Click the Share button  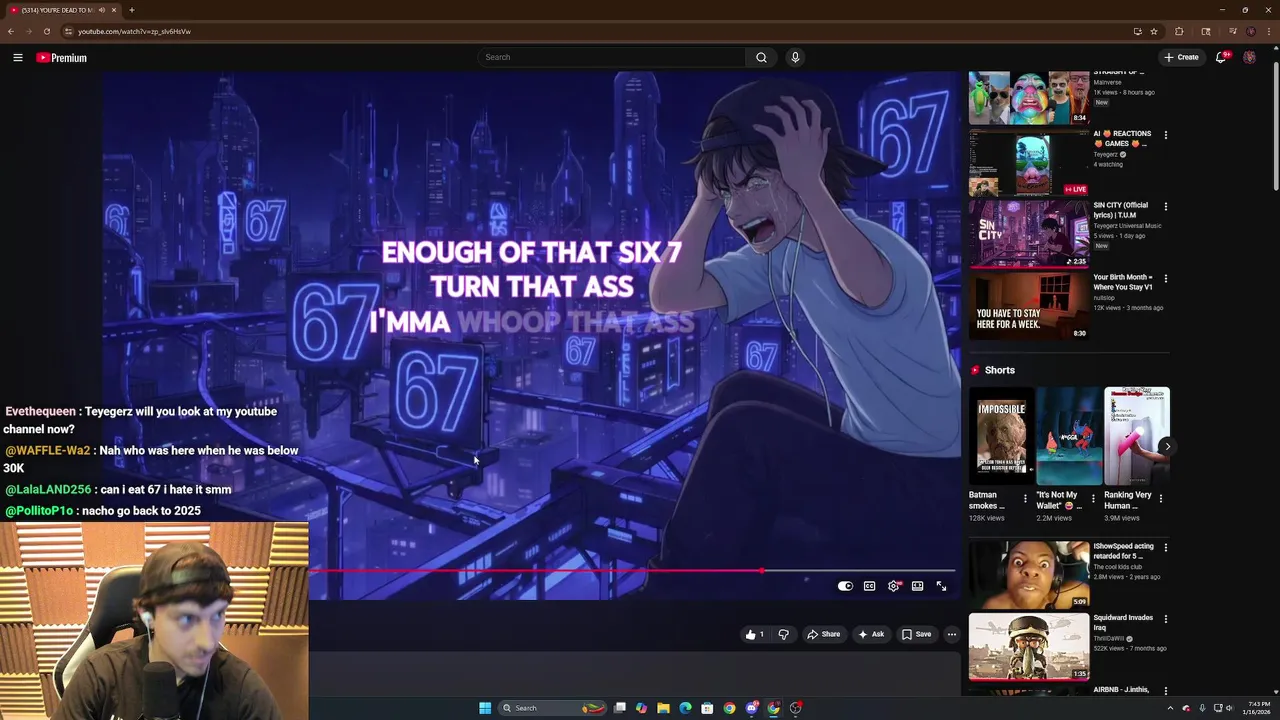pos(824,634)
